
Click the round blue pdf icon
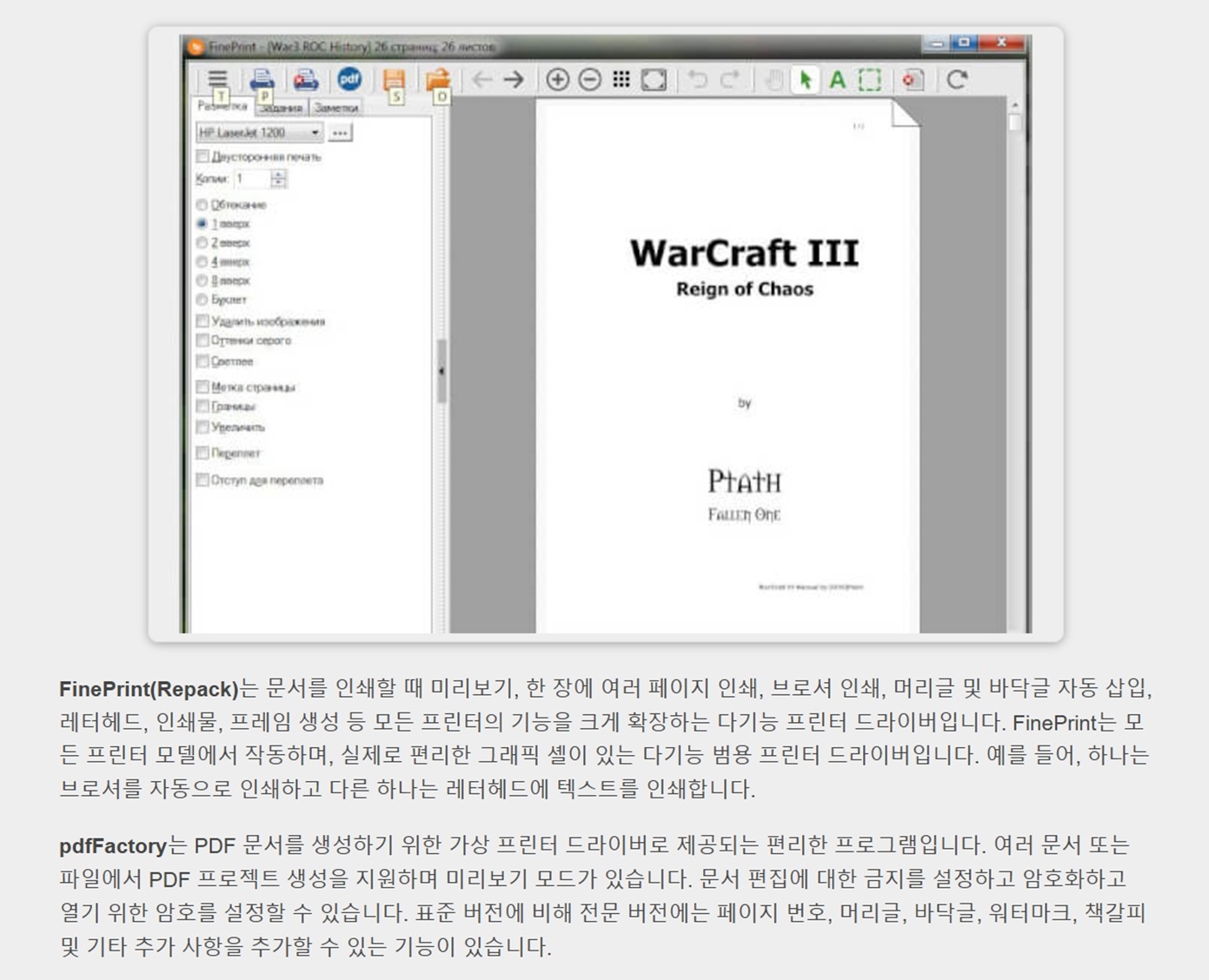tap(349, 79)
